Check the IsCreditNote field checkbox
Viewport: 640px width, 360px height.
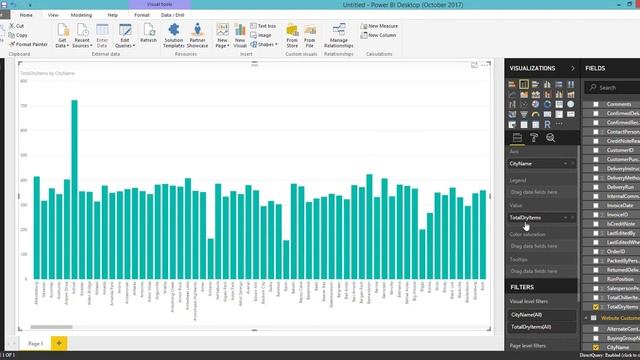tap(596, 224)
